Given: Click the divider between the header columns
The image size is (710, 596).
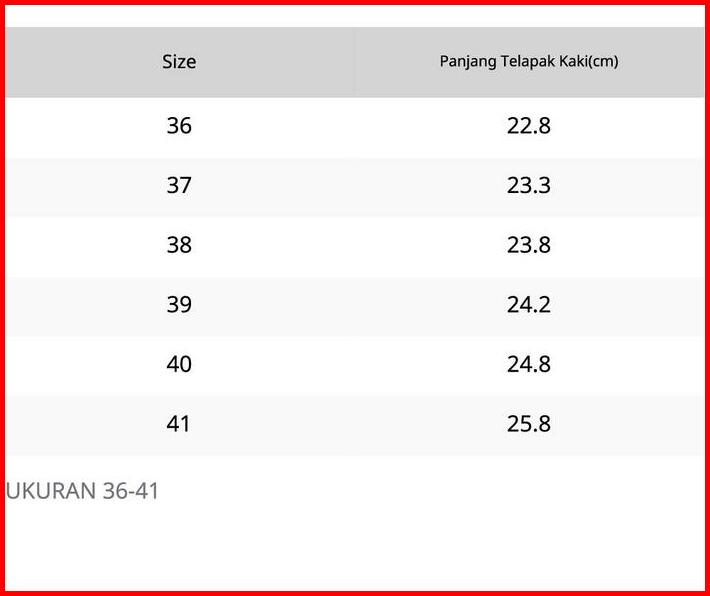Looking at the screenshot, I should pyautogui.click(x=354, y=62).
